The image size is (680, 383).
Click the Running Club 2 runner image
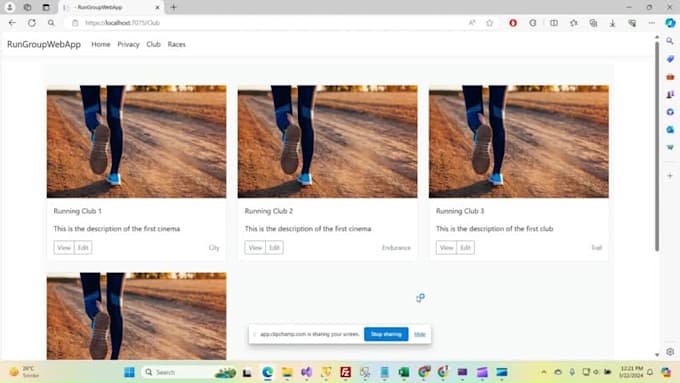pos(327,141)
